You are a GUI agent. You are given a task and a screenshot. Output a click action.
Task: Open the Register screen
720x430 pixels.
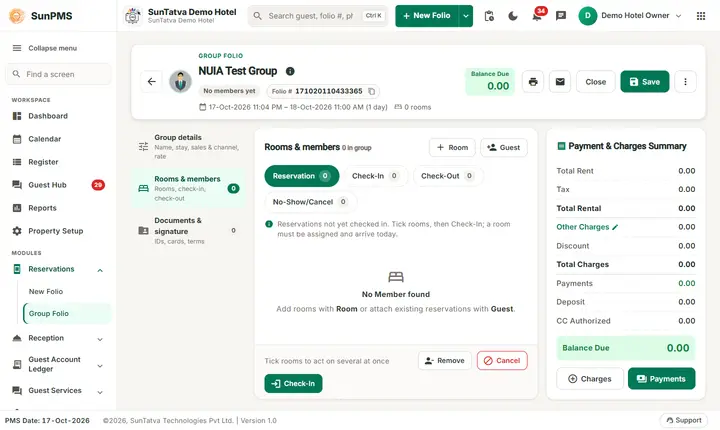click(59, 162)
